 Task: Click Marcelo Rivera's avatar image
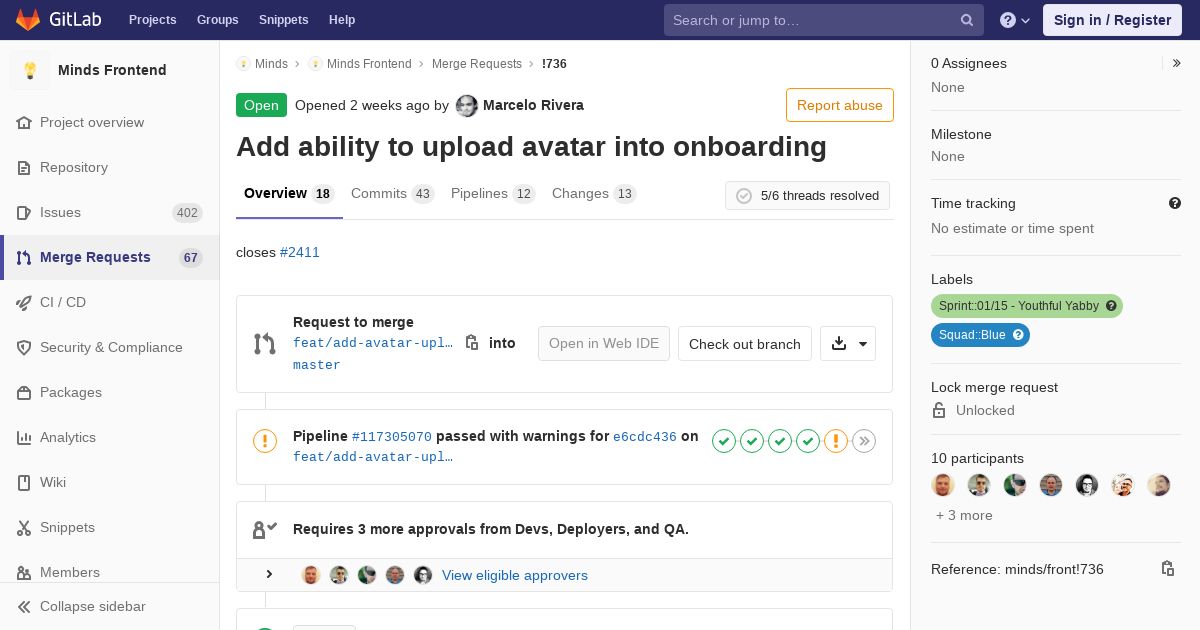click(467, 106)
